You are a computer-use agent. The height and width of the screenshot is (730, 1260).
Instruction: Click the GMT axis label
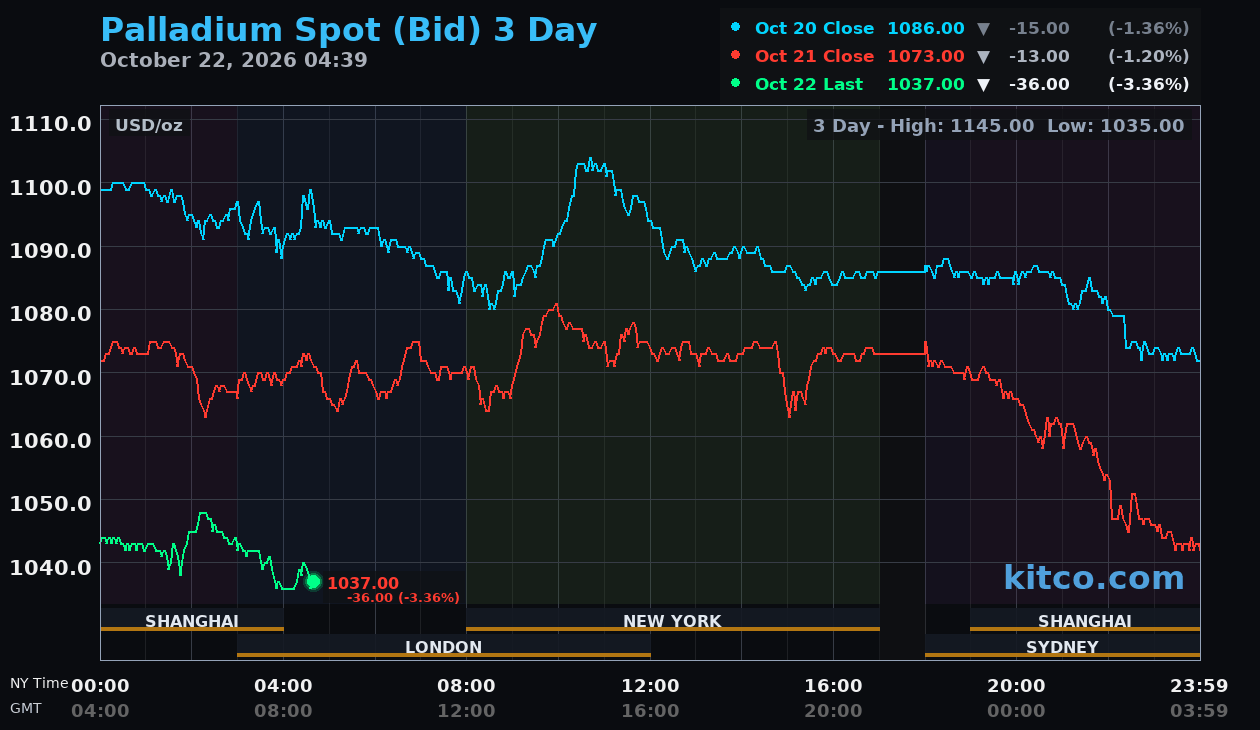pos(26,708)
